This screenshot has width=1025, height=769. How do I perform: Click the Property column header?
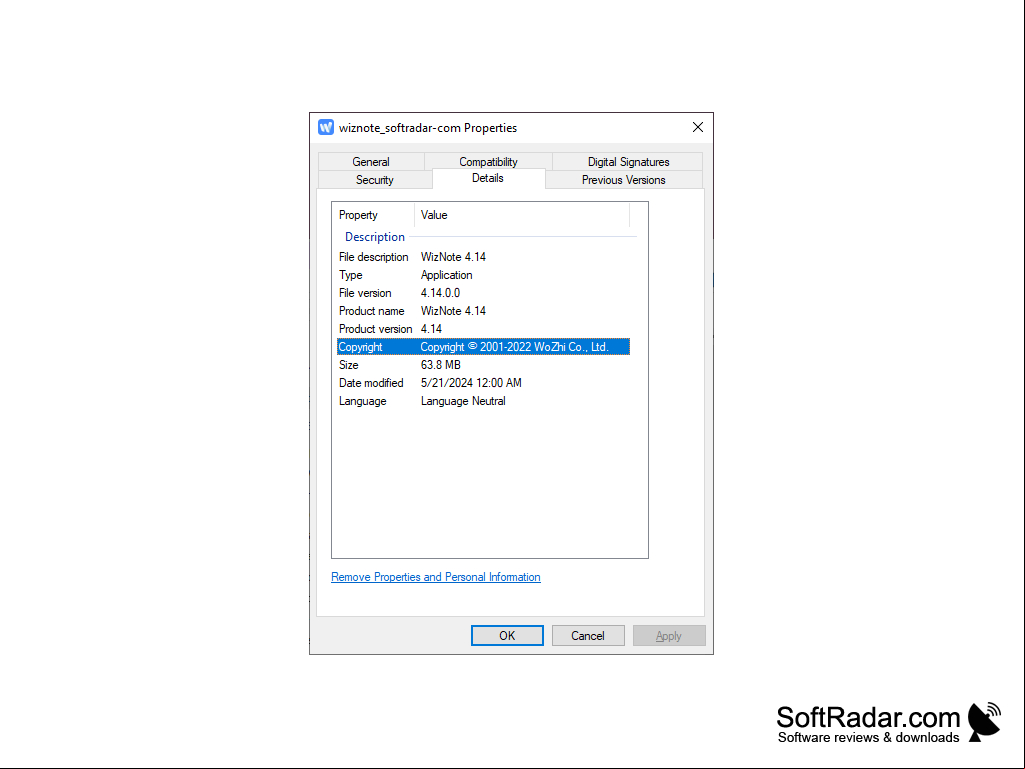[373, 215]
